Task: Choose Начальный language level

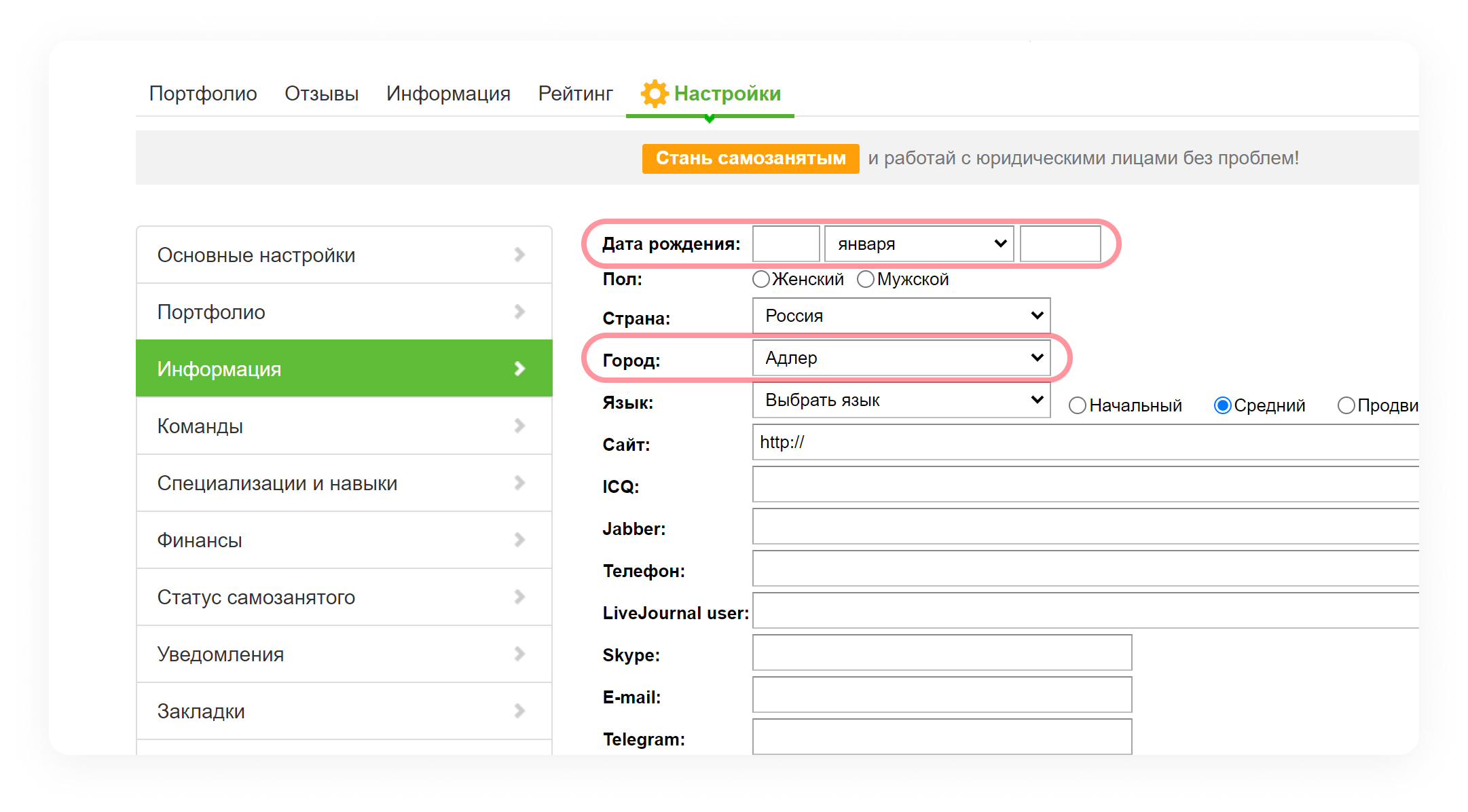Action: [x=1078, y=405]
